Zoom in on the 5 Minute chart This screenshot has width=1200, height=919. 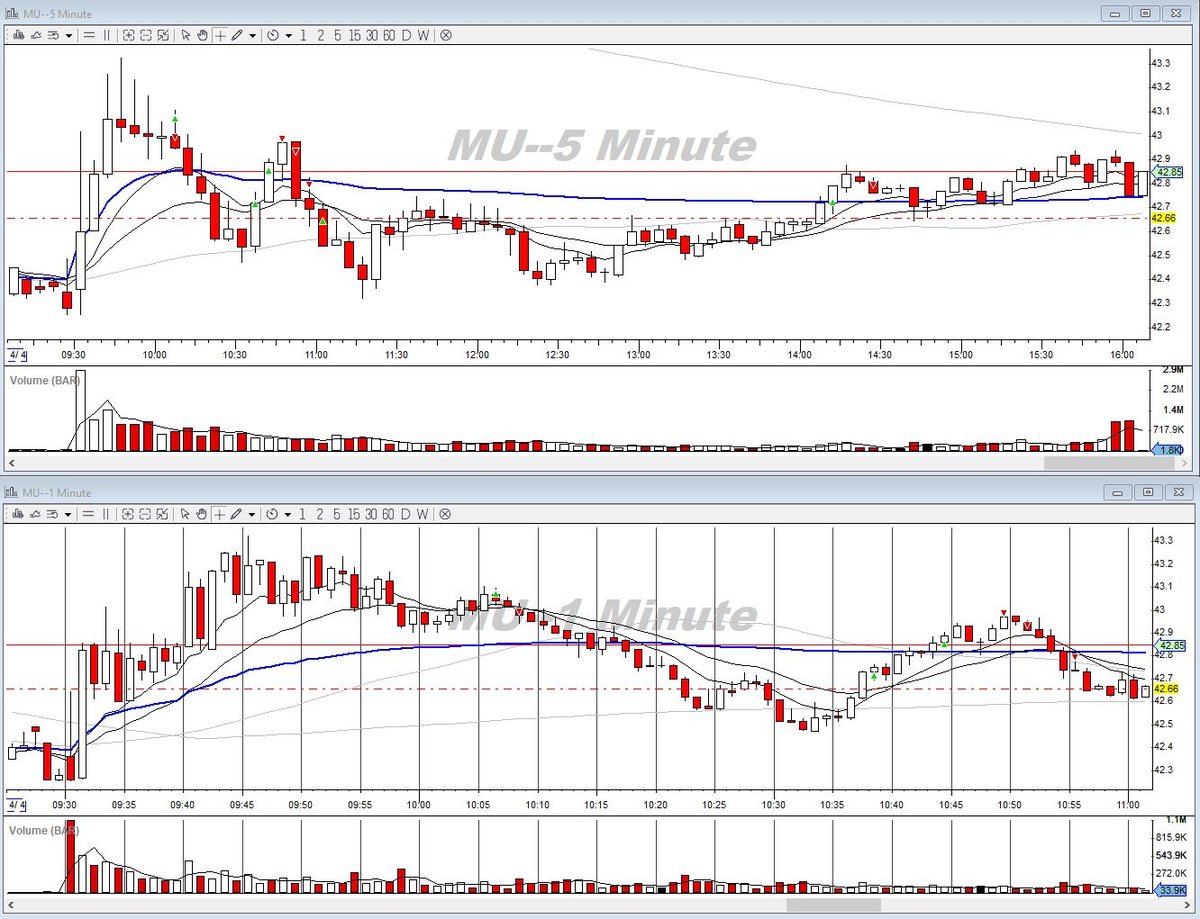coord(129,35)
